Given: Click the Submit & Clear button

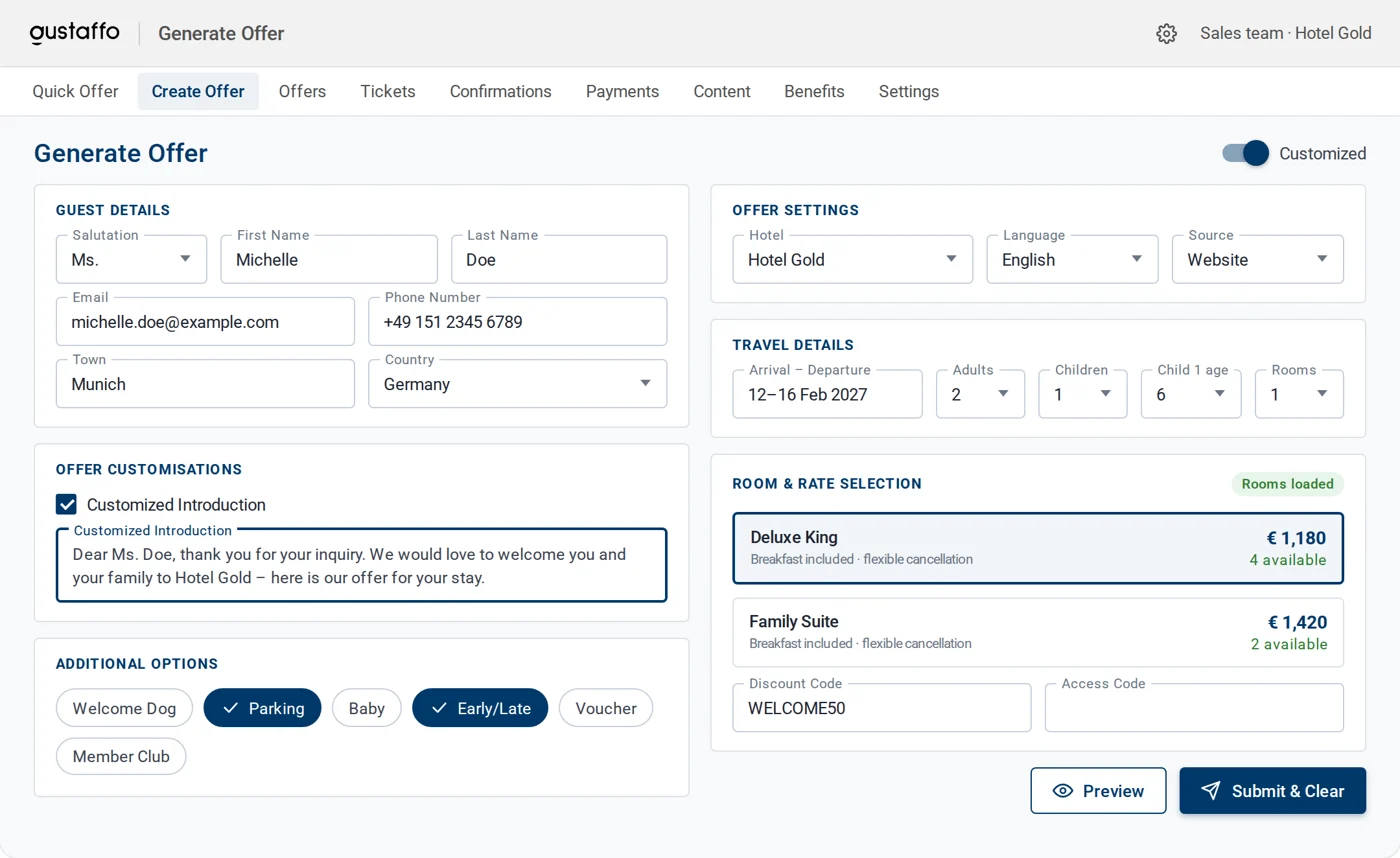Looking at the screenshot, I should point(1272,791).
